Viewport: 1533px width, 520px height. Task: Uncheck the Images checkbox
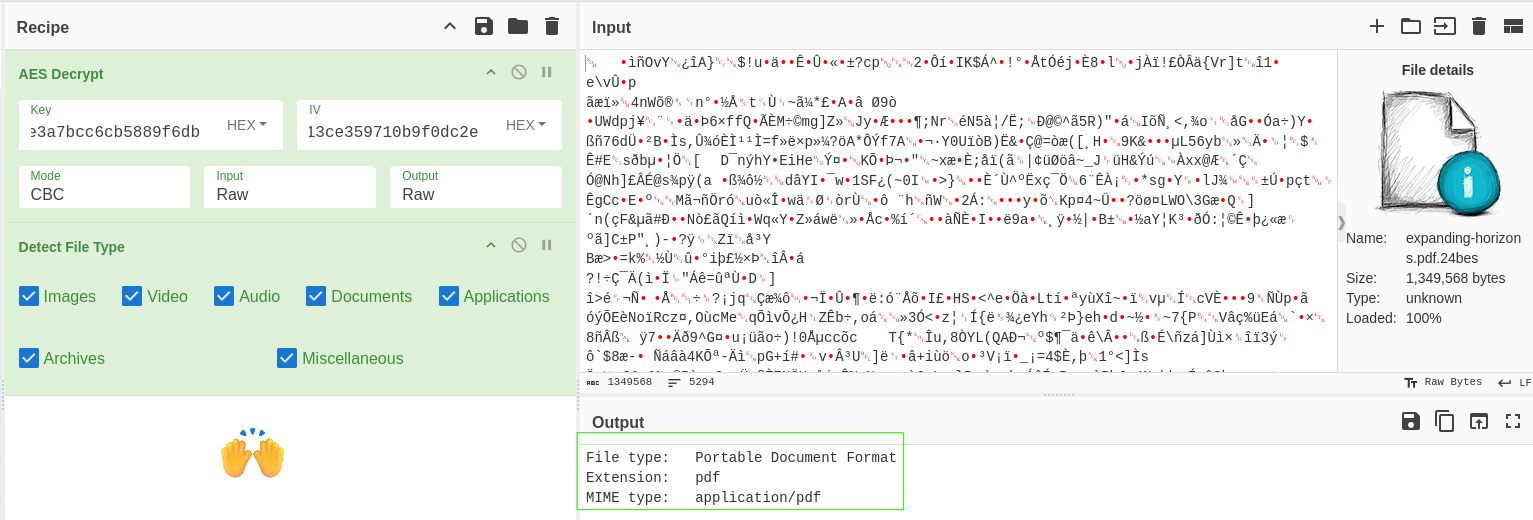pyautogui.click(x=29, y=296)
